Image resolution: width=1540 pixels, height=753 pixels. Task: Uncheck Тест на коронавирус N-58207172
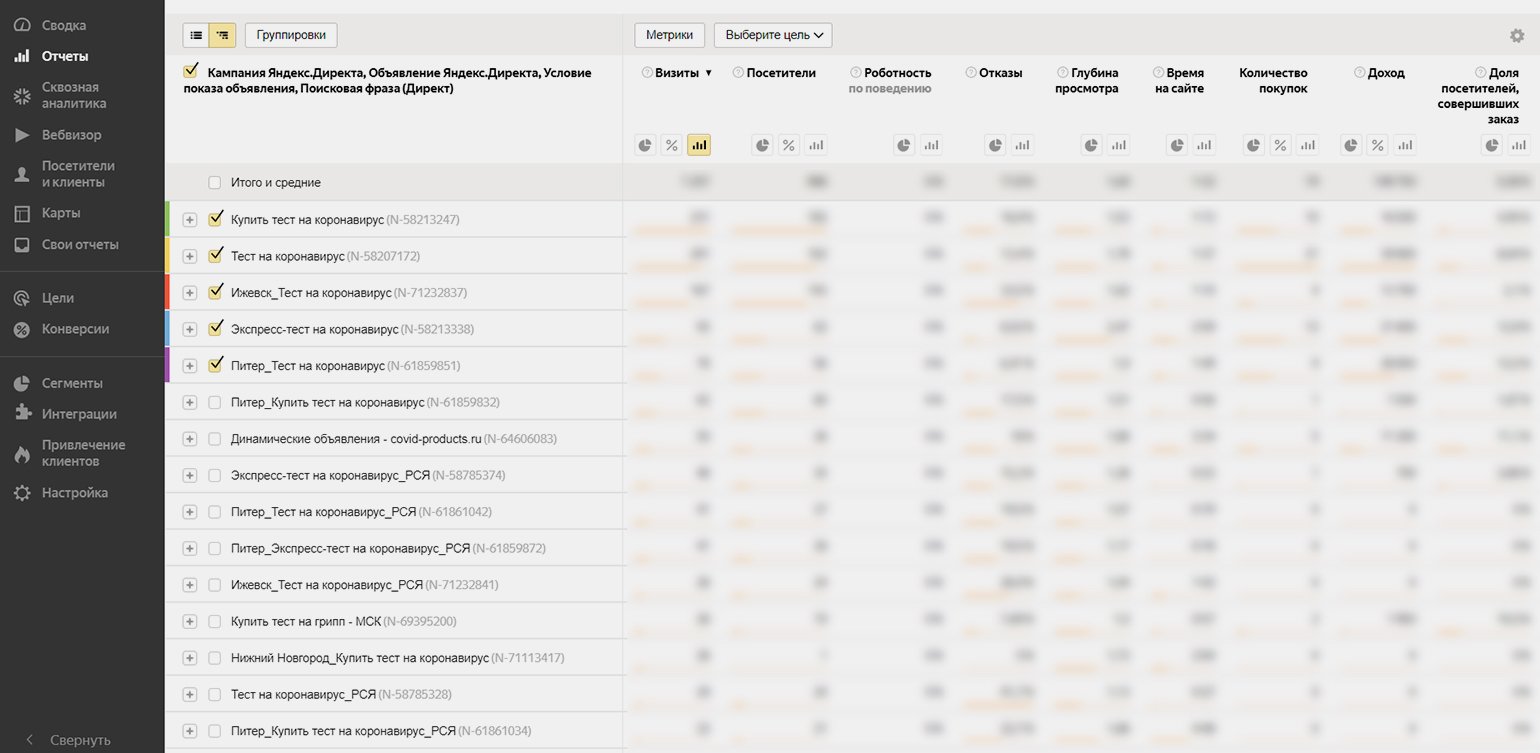click(x=214, y=256)
